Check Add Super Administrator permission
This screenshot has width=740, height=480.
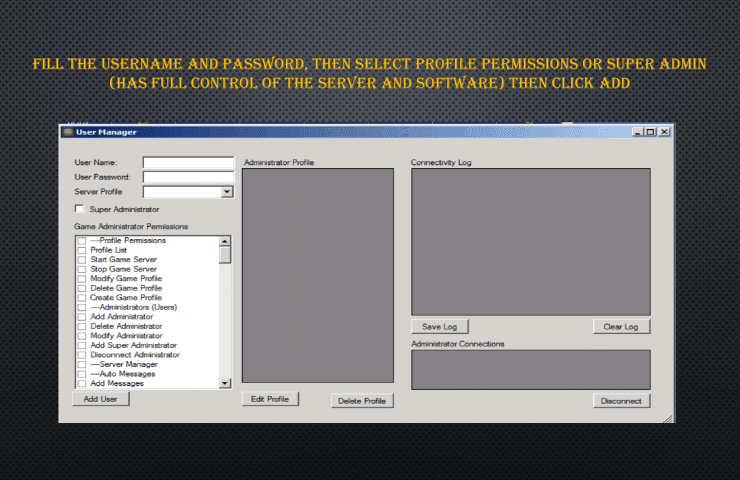click(82, 345)
